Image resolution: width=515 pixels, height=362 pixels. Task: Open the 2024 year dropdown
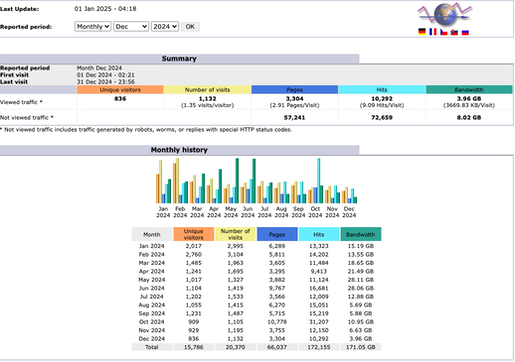(165, 27)
